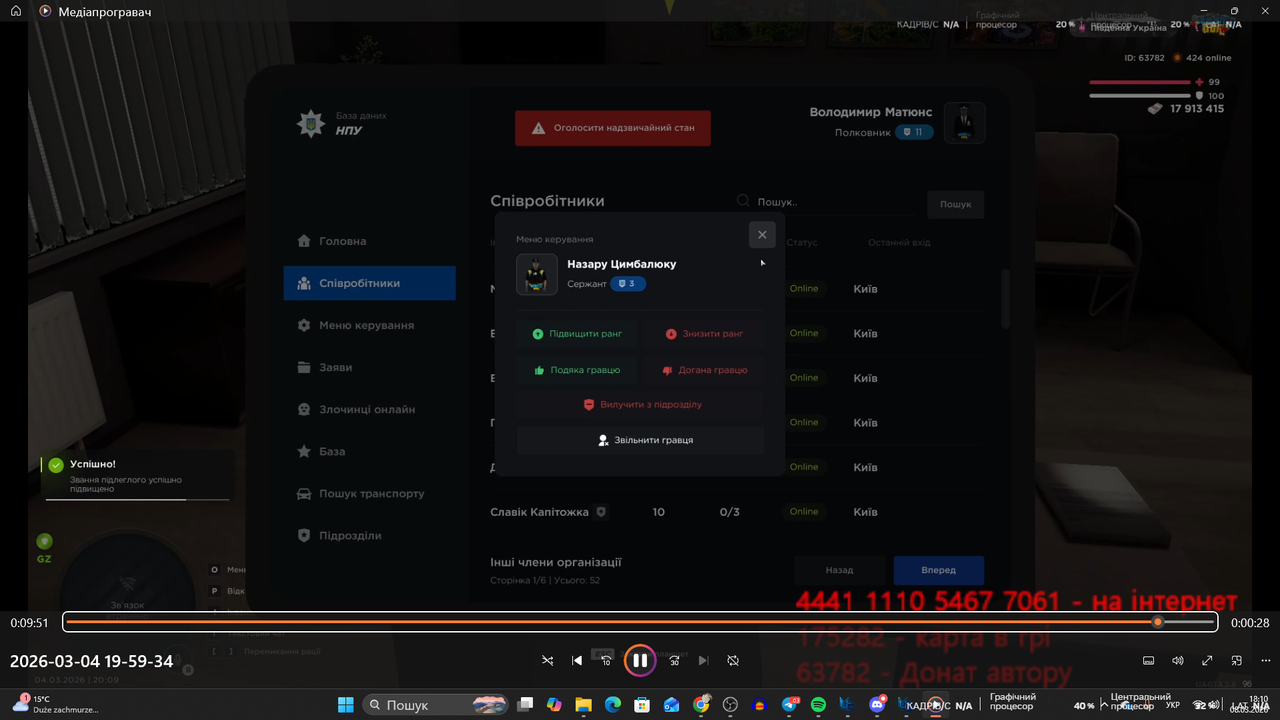
Task: Open the volume control in media player
Action: [1178, 660]
